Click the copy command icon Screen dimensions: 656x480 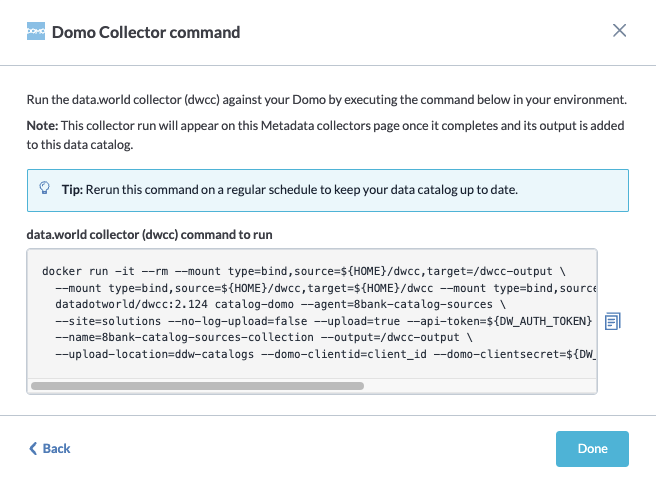click(x=612, y=321)
